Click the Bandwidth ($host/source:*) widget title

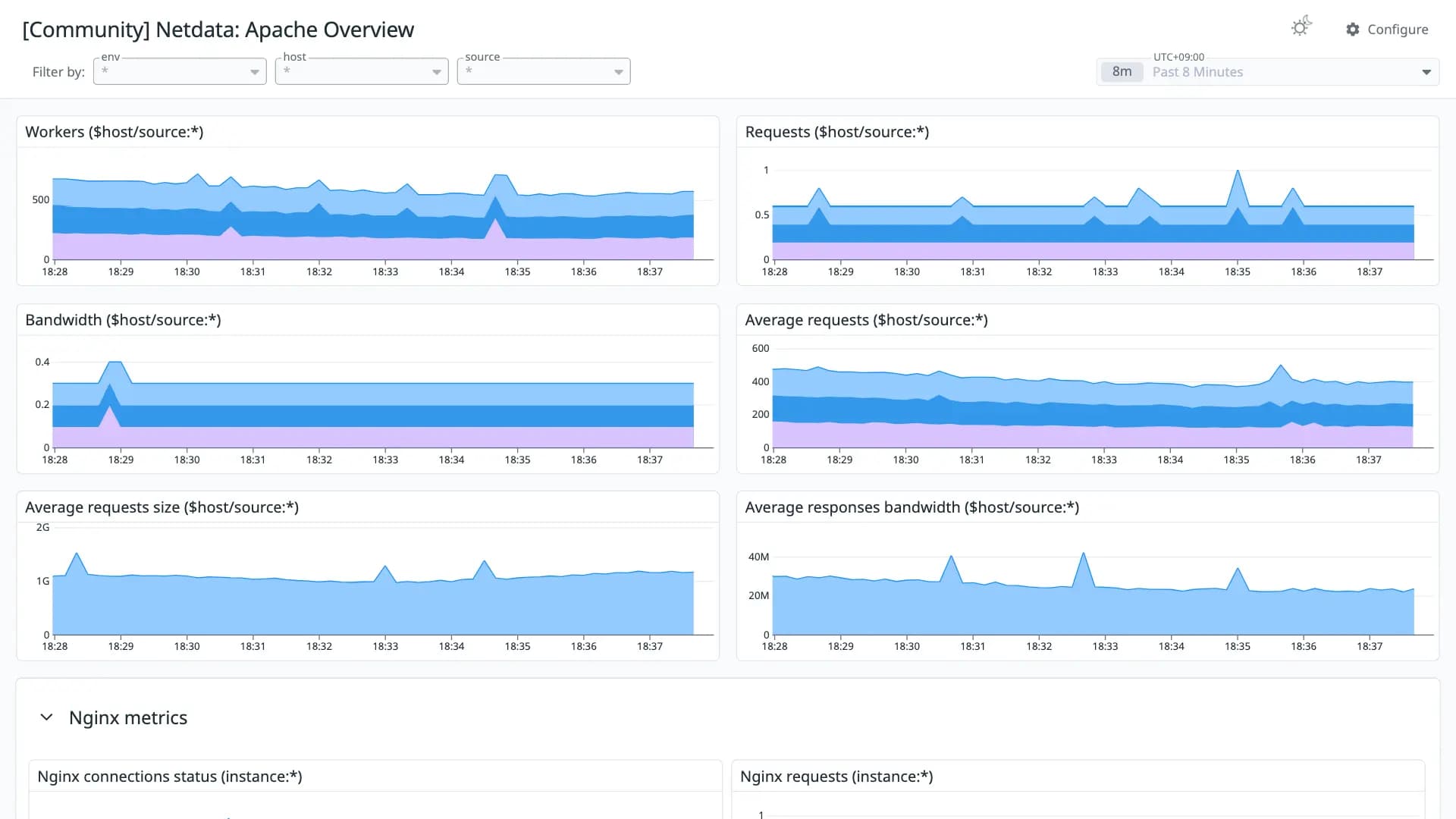(x=124, y=320)
